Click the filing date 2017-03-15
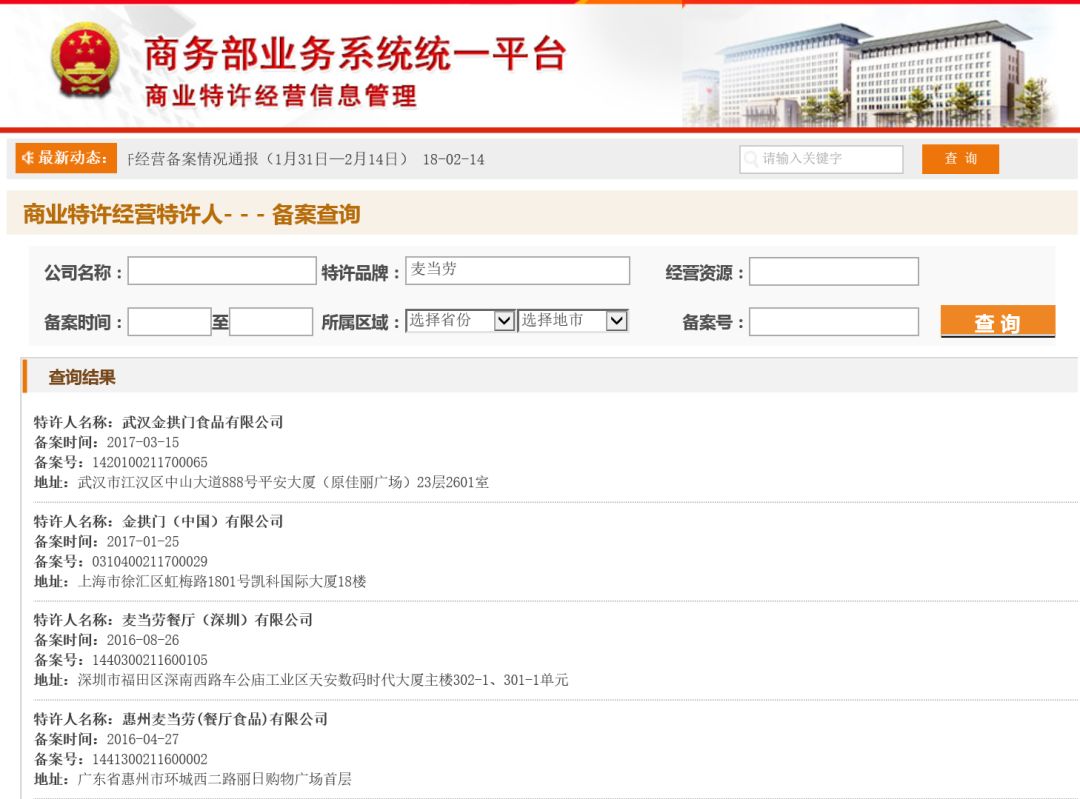The height and width of the screenshot is (799, 1080). (143, 442)
